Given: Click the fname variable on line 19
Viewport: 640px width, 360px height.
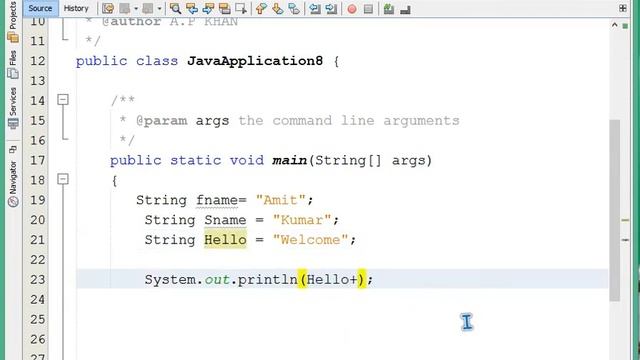Looking at the screenshot, I should (x=217, y=200).
